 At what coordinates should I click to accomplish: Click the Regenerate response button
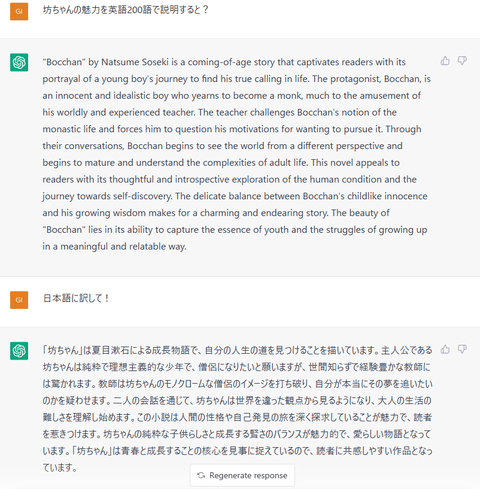pos(242,475)
